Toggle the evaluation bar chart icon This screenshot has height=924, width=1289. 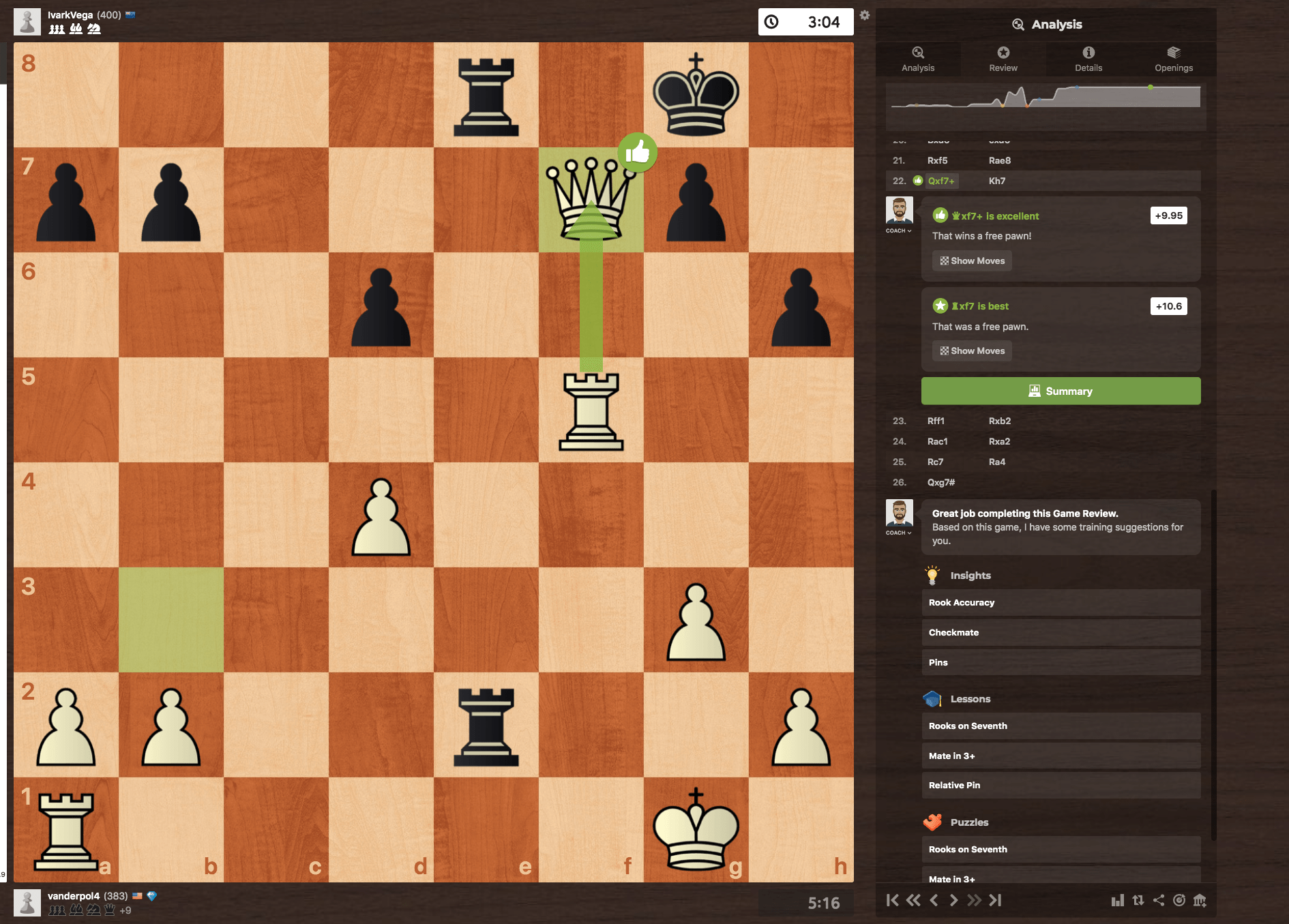(1118, 901)
